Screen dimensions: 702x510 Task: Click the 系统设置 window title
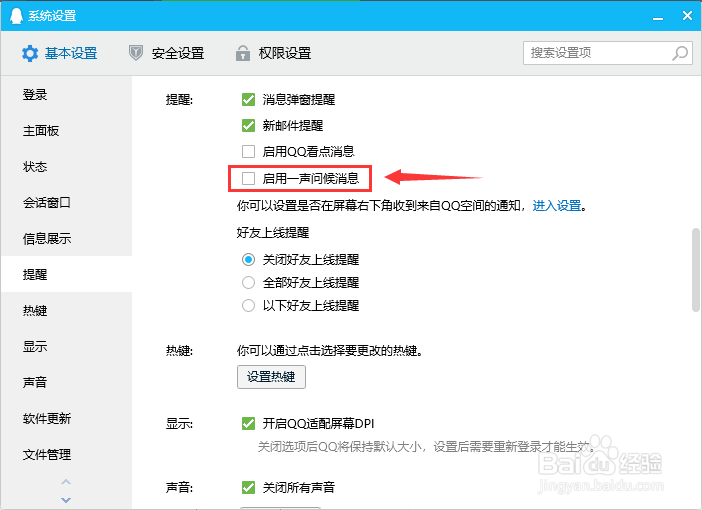click(52, 16)
